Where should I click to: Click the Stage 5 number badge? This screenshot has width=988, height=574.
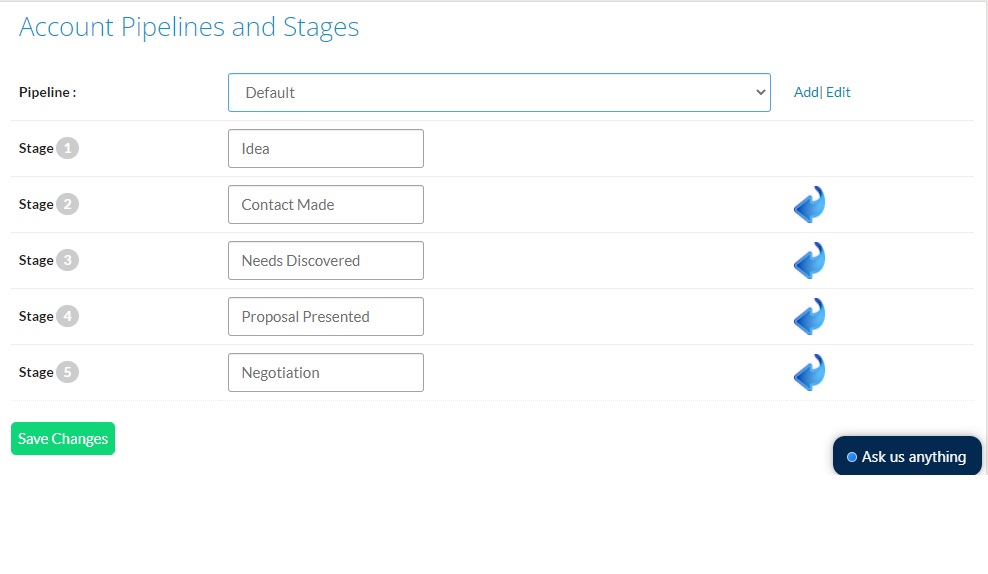(67, 372)
